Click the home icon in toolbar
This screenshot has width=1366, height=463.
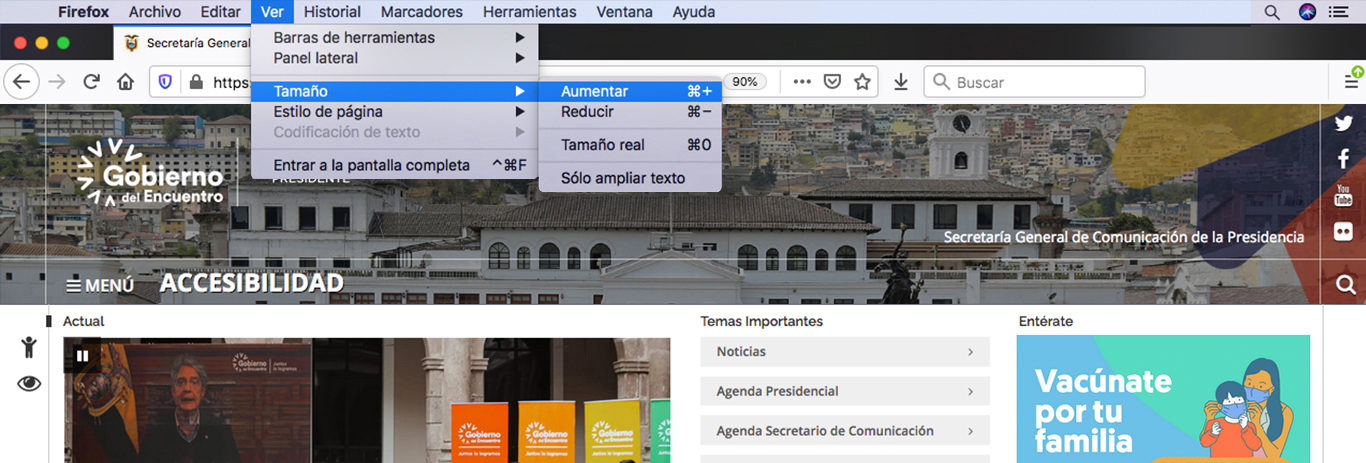click(125, 82)
